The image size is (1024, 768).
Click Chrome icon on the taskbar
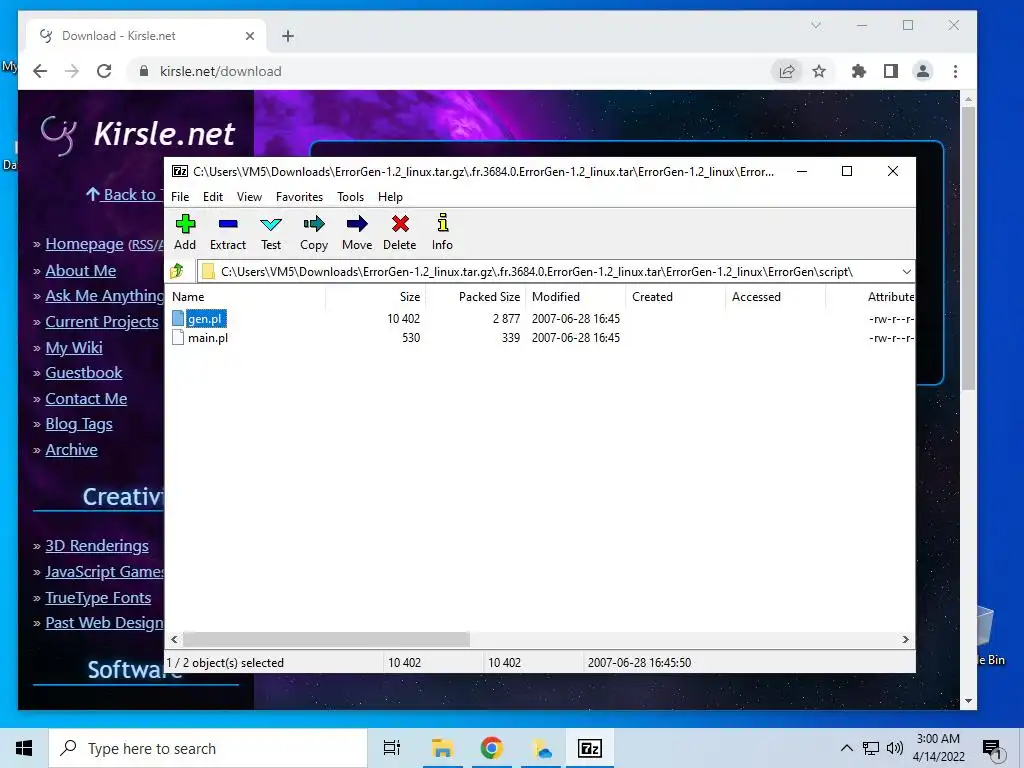492,748
